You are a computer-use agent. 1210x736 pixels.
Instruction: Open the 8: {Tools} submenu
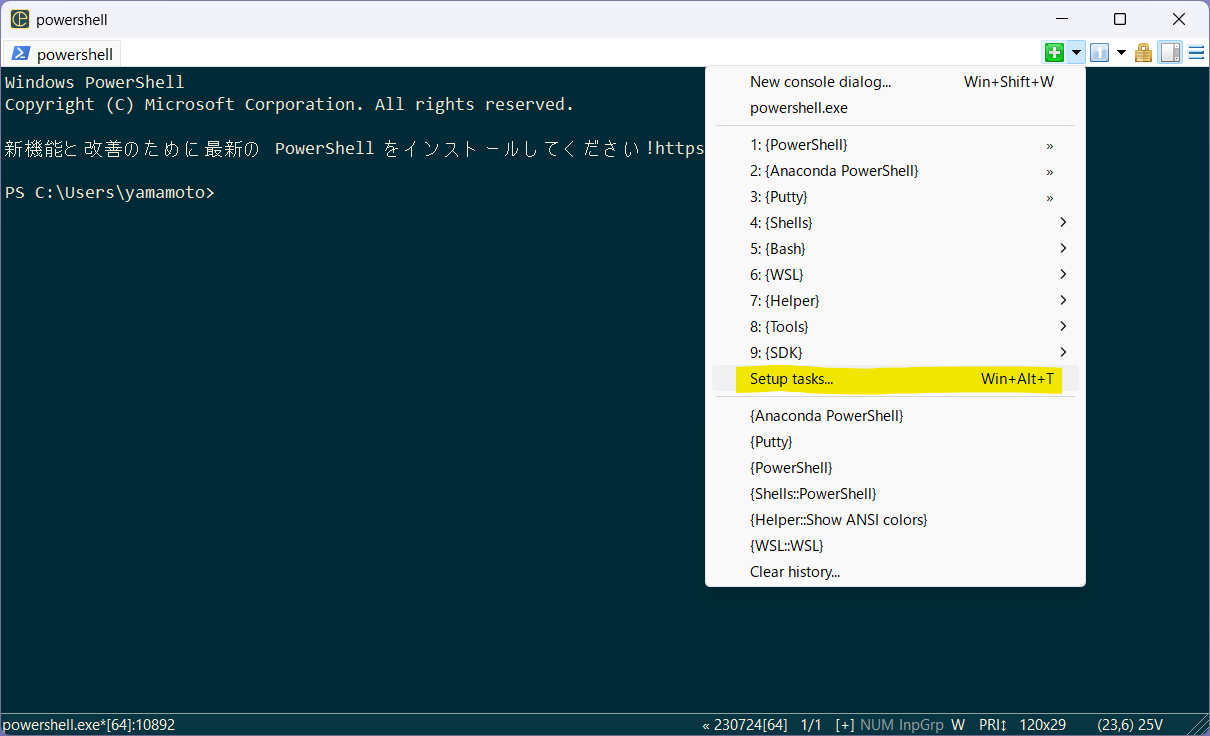click(895, 327)
